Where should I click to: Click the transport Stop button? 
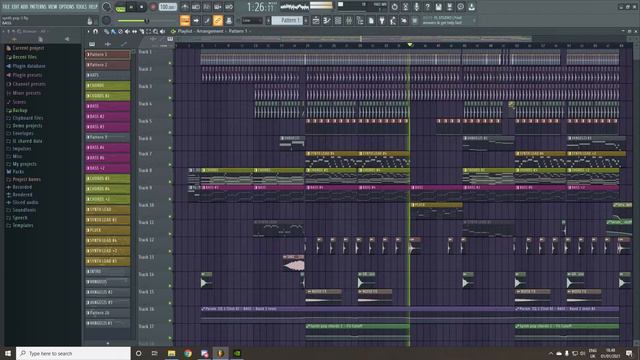(141, 7)
